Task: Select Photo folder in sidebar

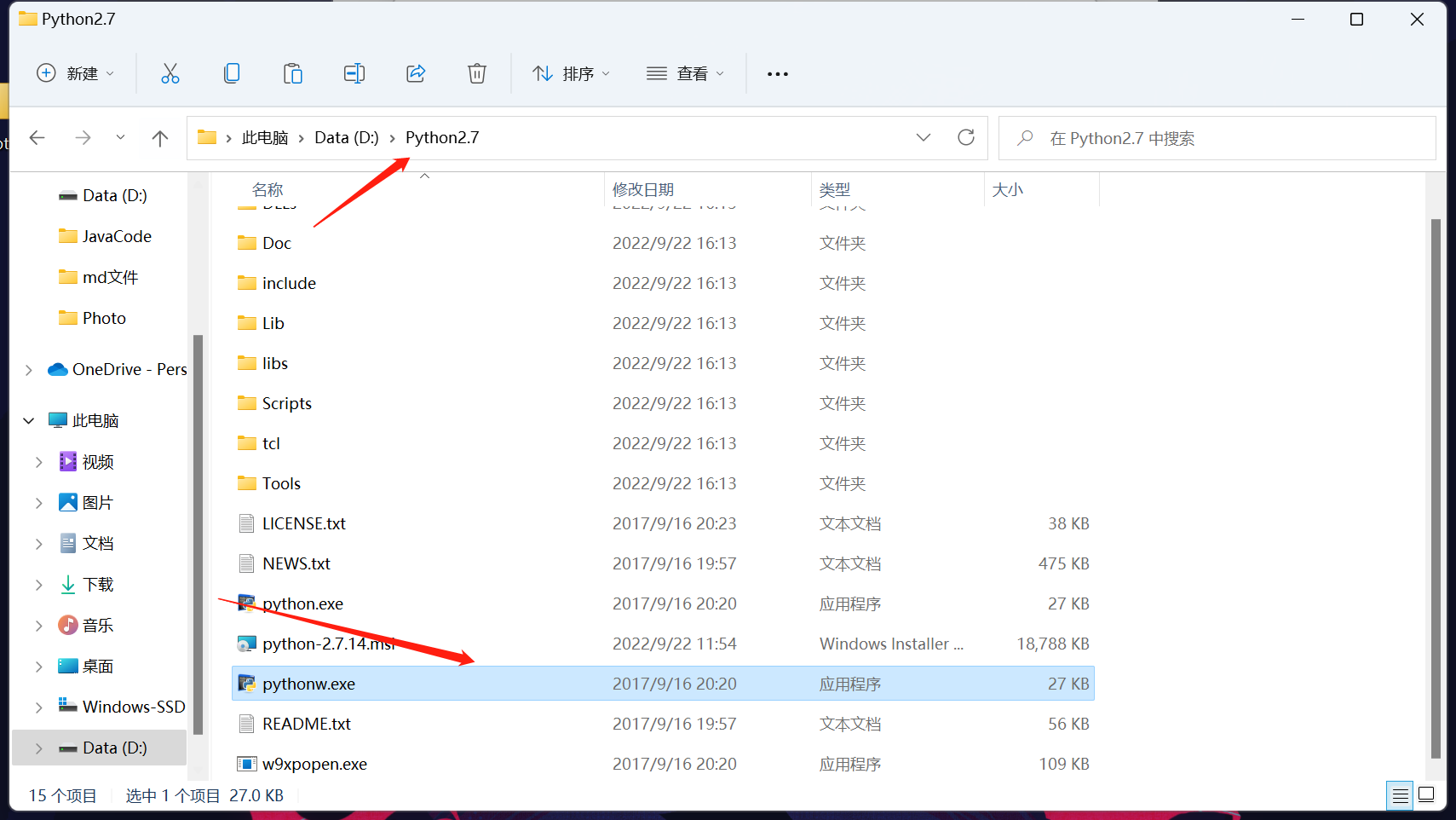Action: point(106,318)
